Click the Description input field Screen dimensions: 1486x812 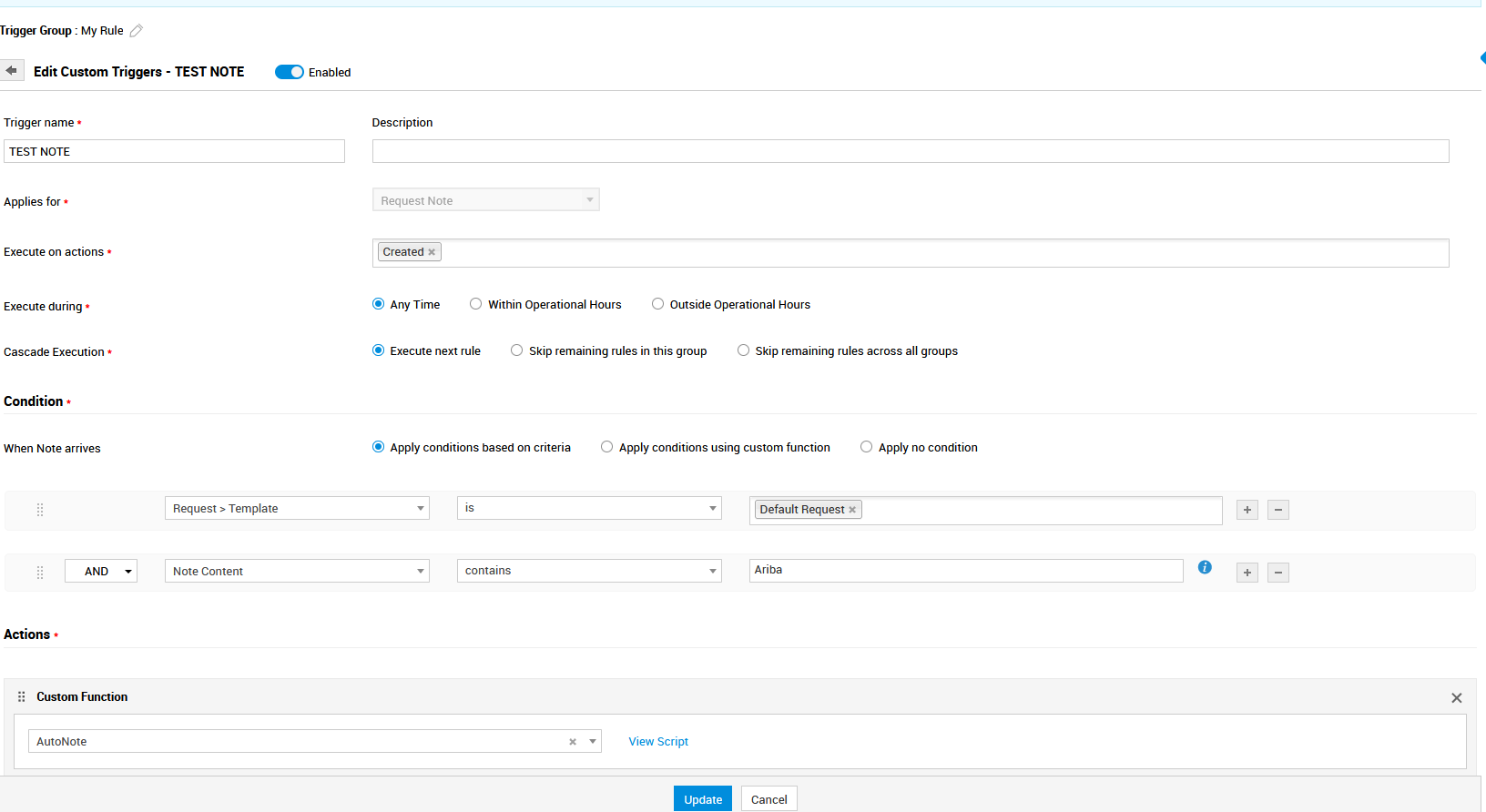point(910,151)
